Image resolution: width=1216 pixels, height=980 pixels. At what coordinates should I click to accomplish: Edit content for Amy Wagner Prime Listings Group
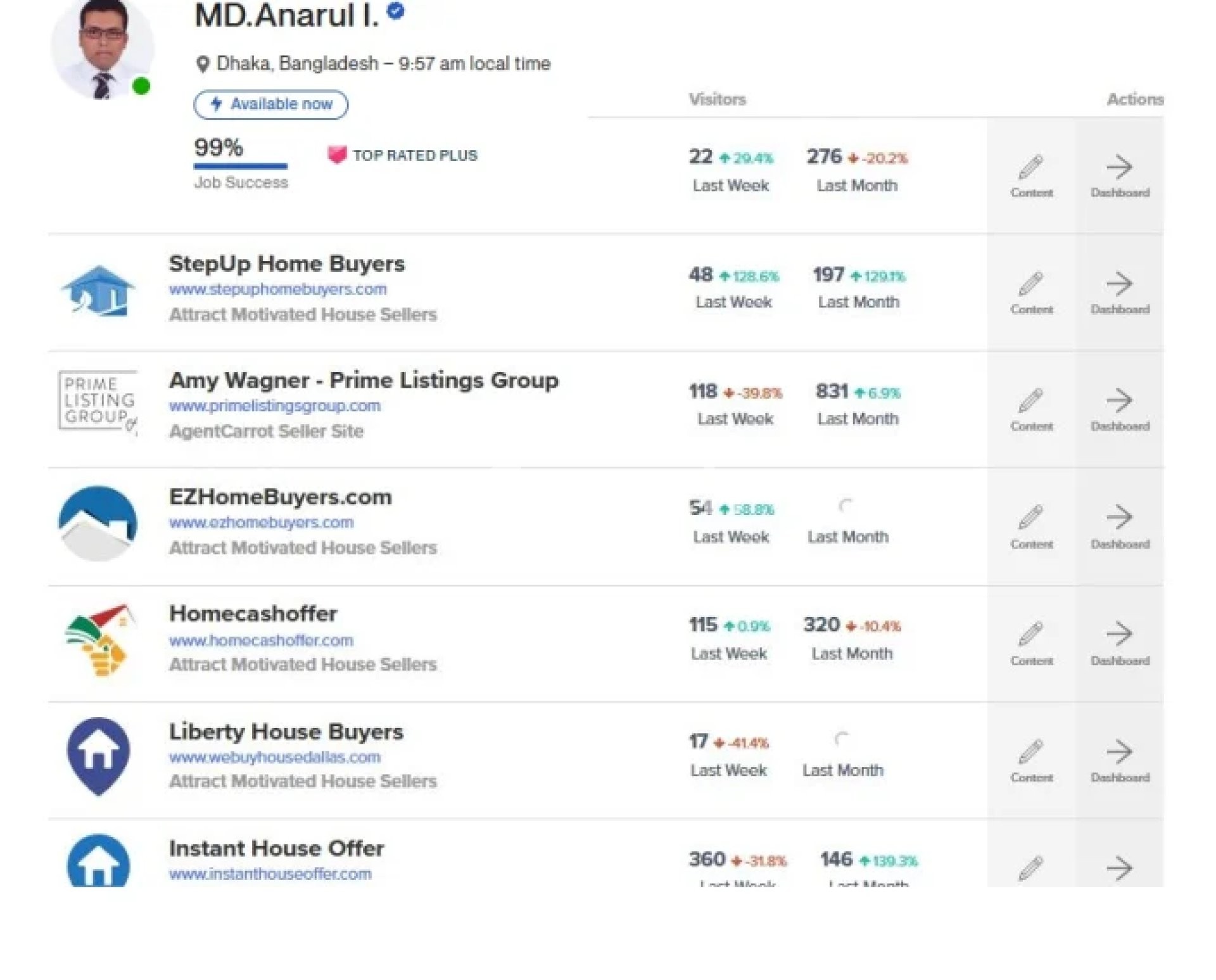(1031, 401)
